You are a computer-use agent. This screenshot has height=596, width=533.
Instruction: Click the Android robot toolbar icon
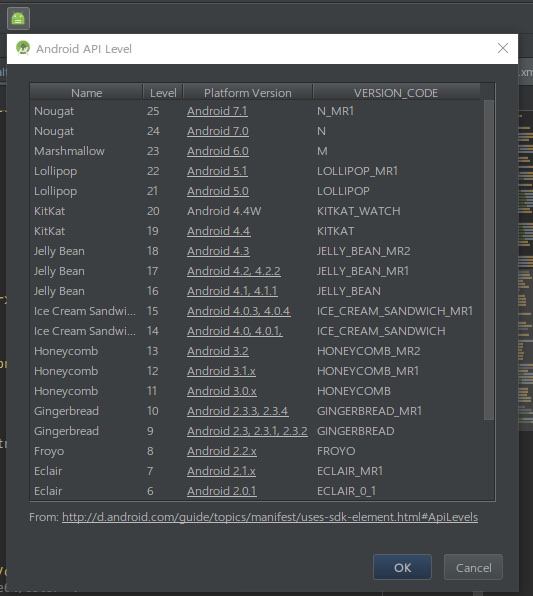click(18, 18)
